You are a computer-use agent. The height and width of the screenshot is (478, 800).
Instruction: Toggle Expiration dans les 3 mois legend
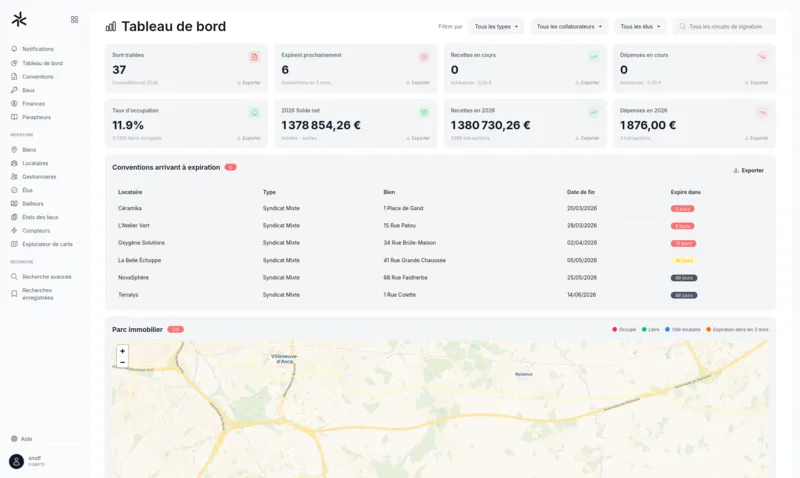(739, 329)
